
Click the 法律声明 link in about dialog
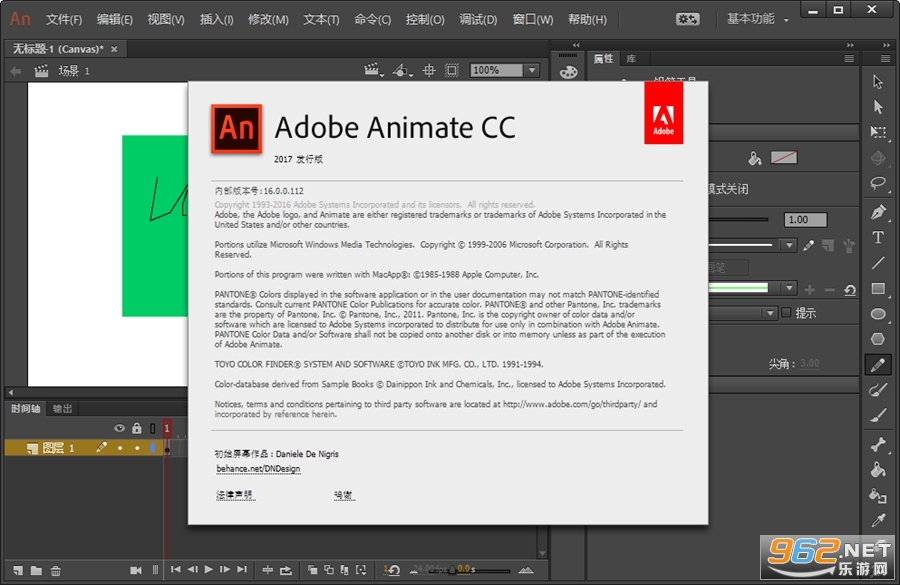235,495
